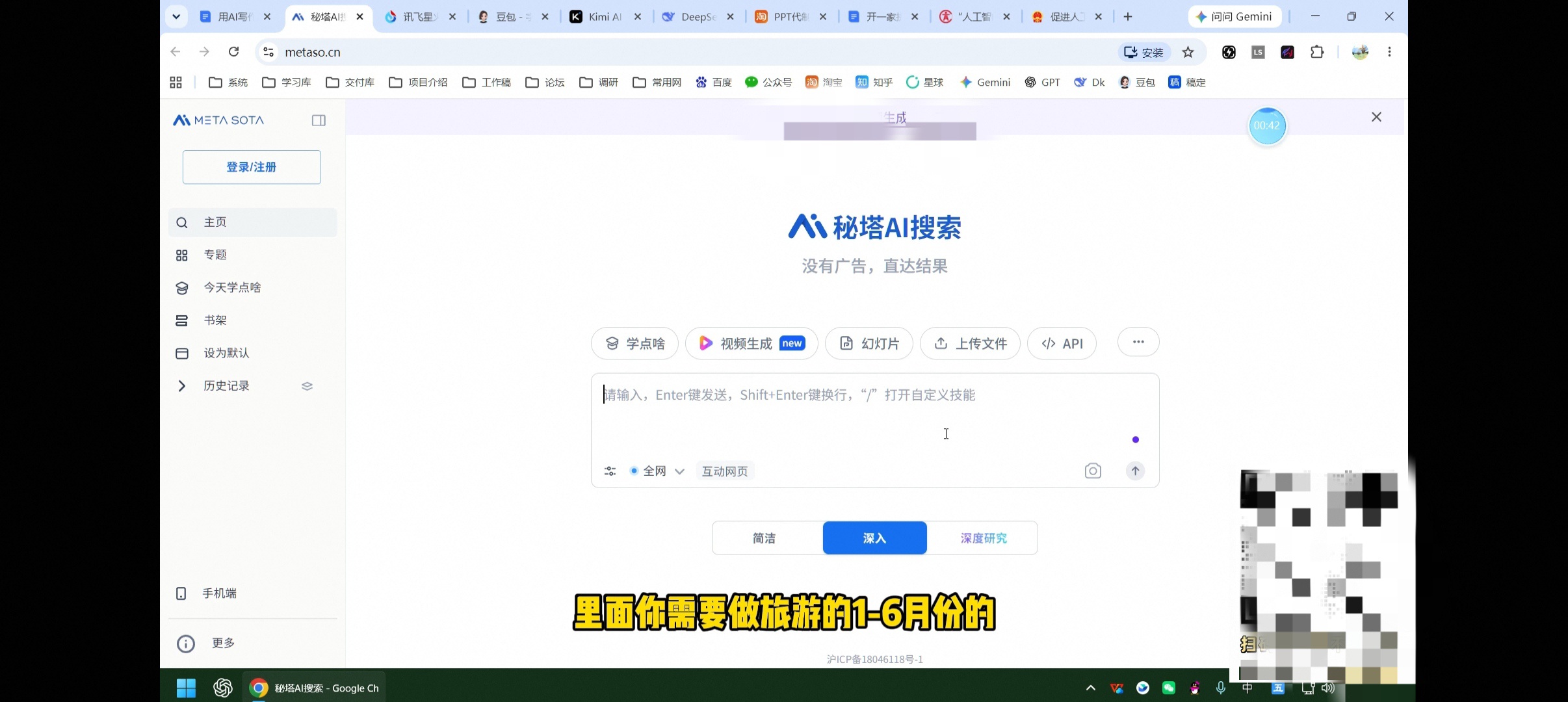
Task: Switch to the DeepSeek browser tab
Action: pyautogui.click(x=698, y=17)
